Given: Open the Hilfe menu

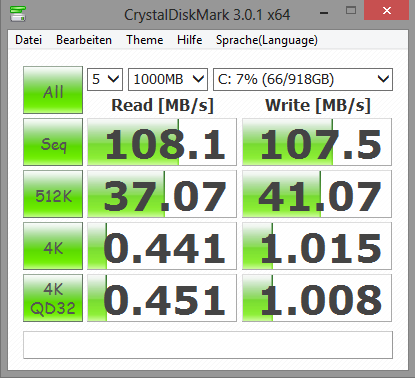Looking at the screenshot, I should [190, 40].
